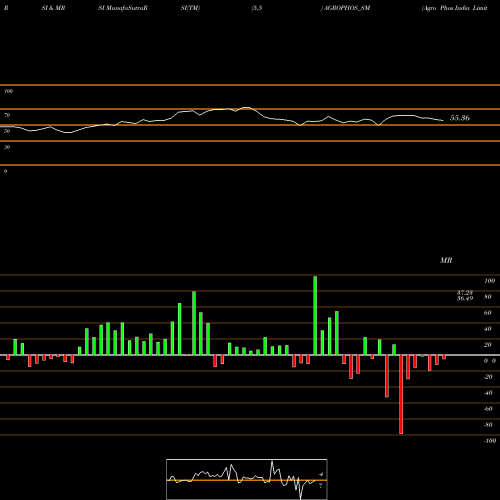Click the RSI 30 axis label
The width and height of the screenshot is (500, 500).
click(7, 147)
